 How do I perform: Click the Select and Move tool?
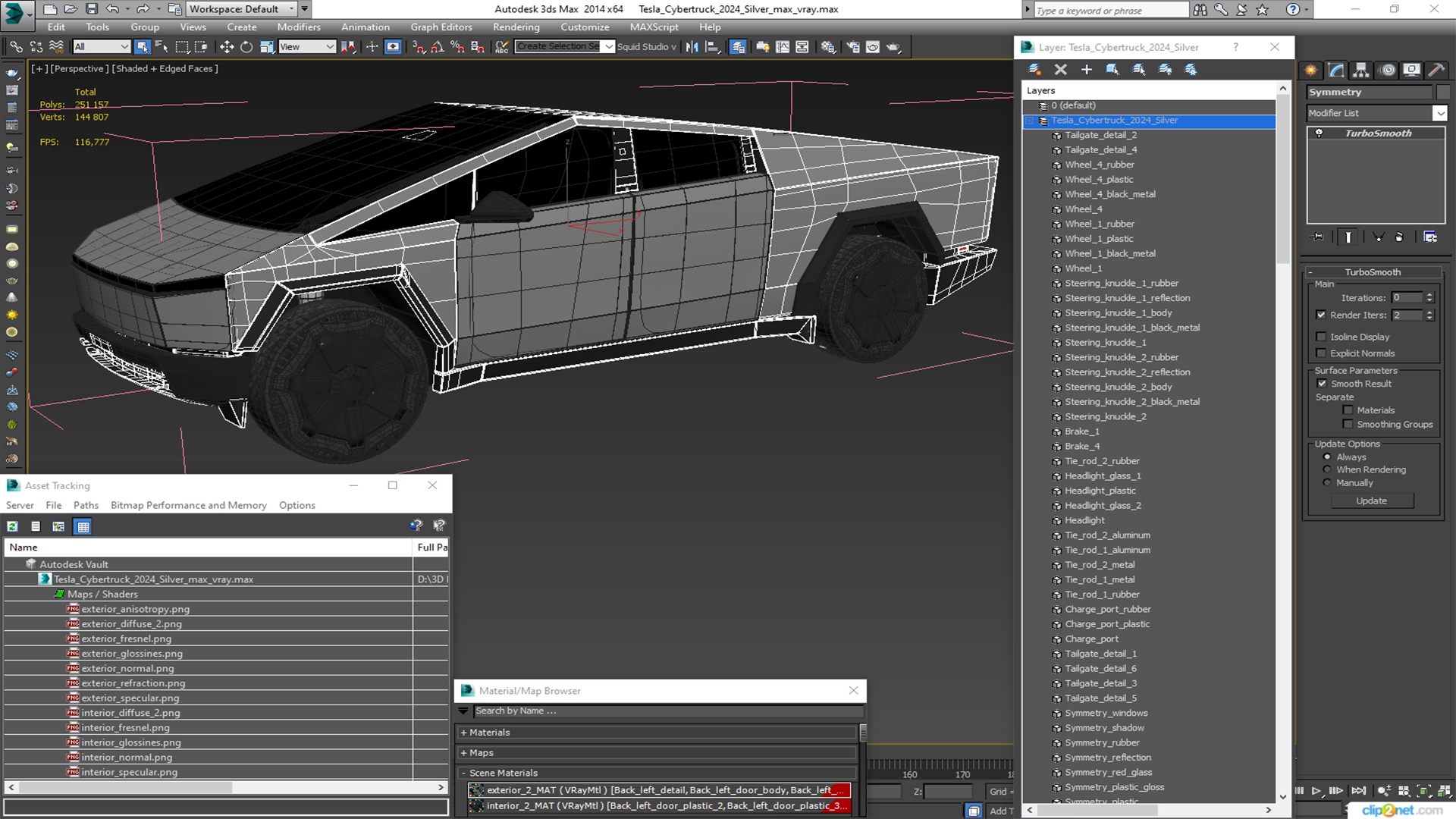point(227,47)
